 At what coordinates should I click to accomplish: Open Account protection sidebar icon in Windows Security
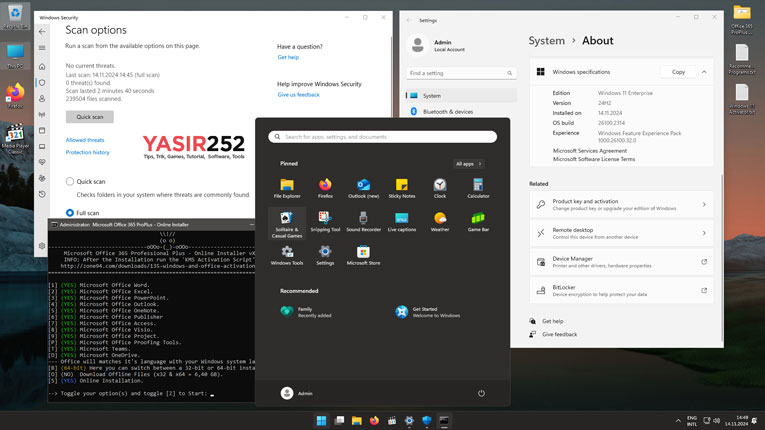(x=42, y=99)
